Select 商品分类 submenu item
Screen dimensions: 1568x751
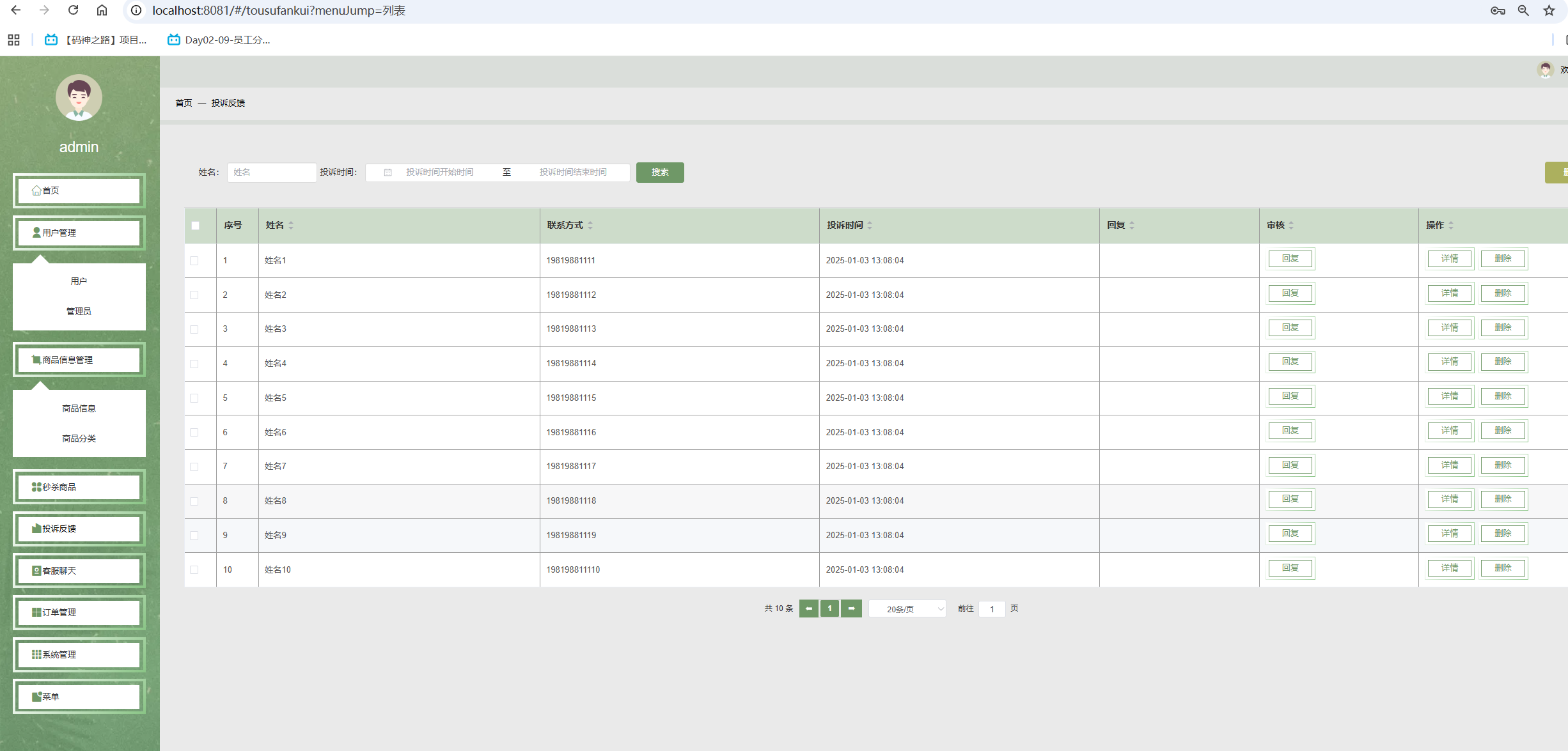79,438
